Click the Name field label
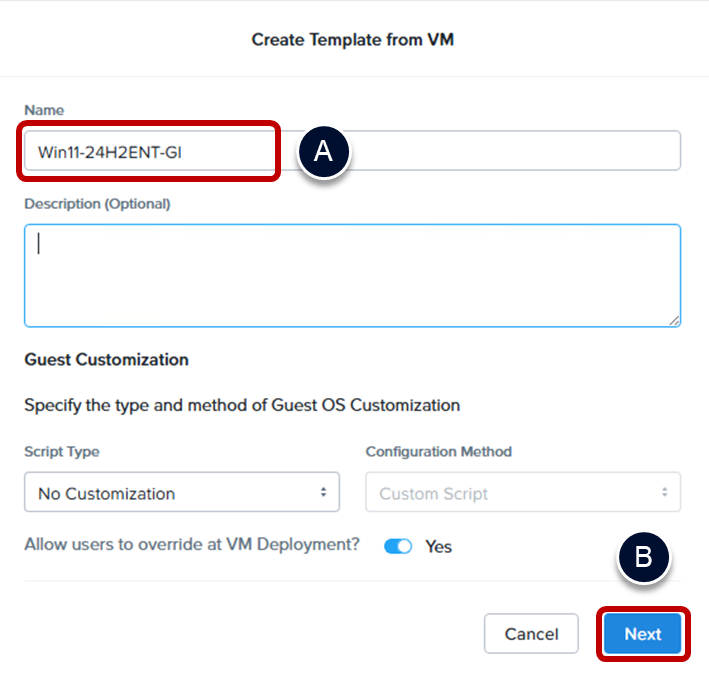The height and width of the screenshot is (679, 709). click(x=44, y=109)
